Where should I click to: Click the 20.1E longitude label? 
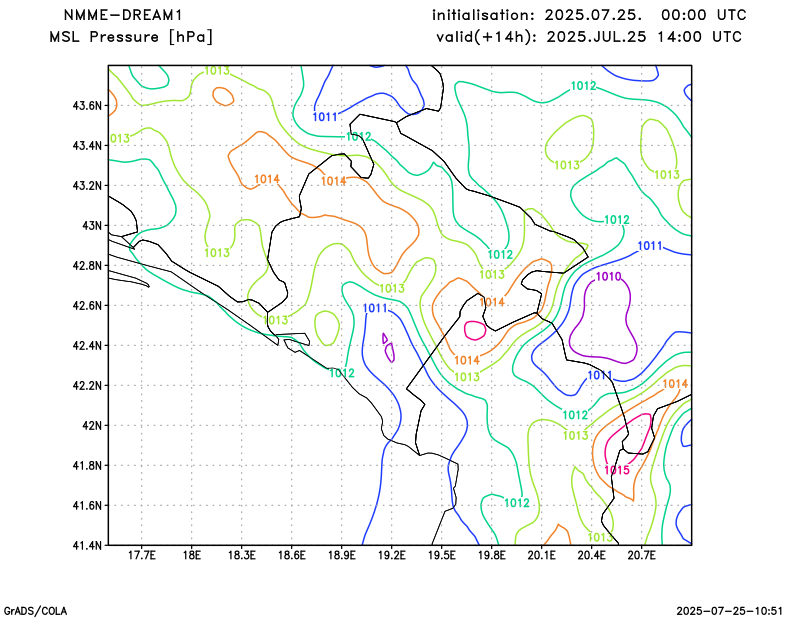point(542,555)
